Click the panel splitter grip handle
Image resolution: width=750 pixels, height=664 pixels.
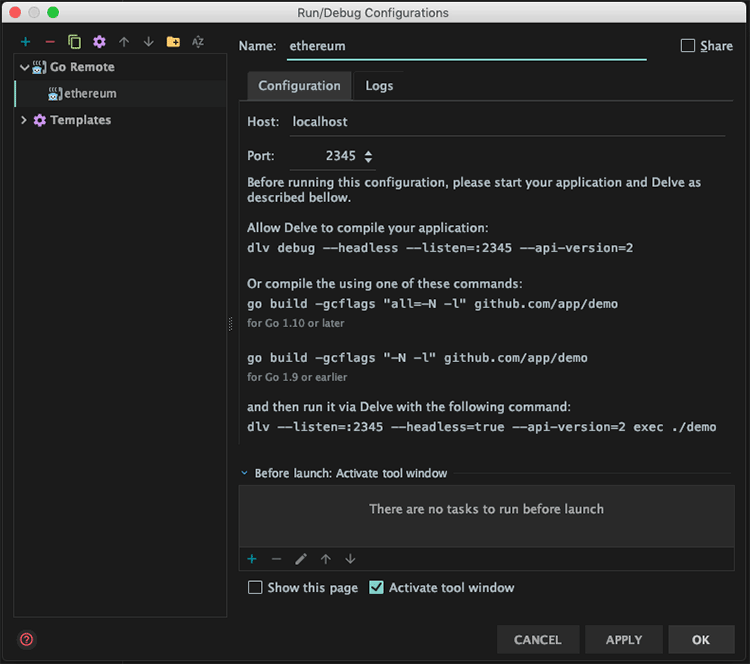[x=231, y=324]
